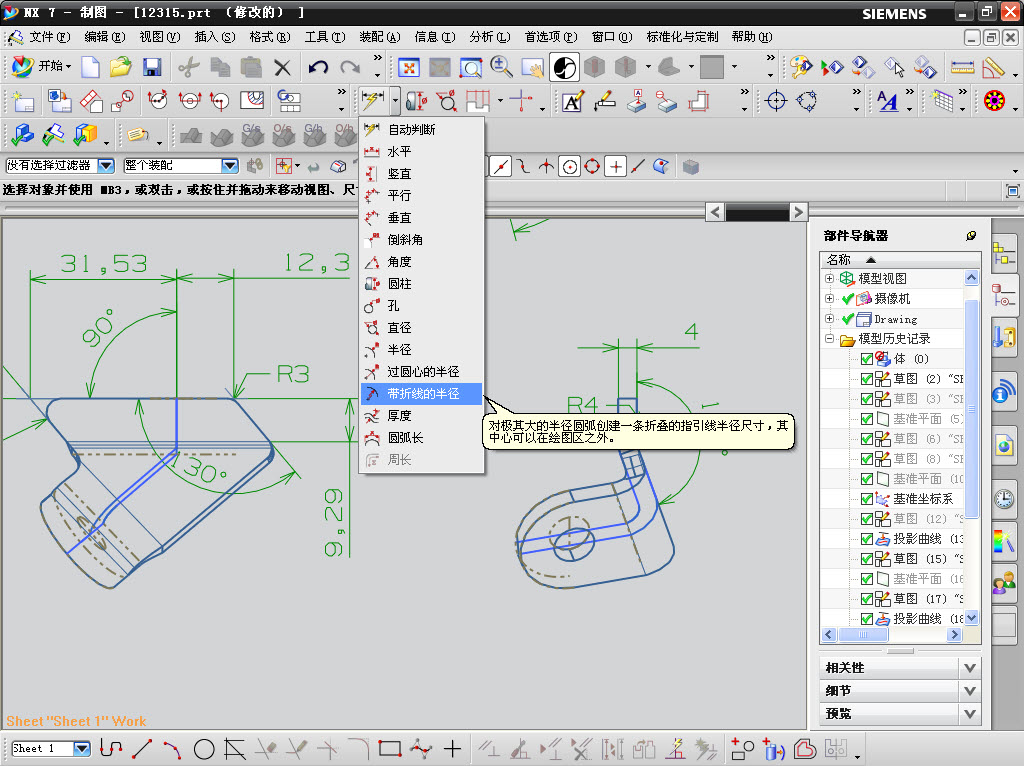This screenshot has height=766, width=1024.
Task: Click the 名称 column header in navigator
Action: pos(838,259)
